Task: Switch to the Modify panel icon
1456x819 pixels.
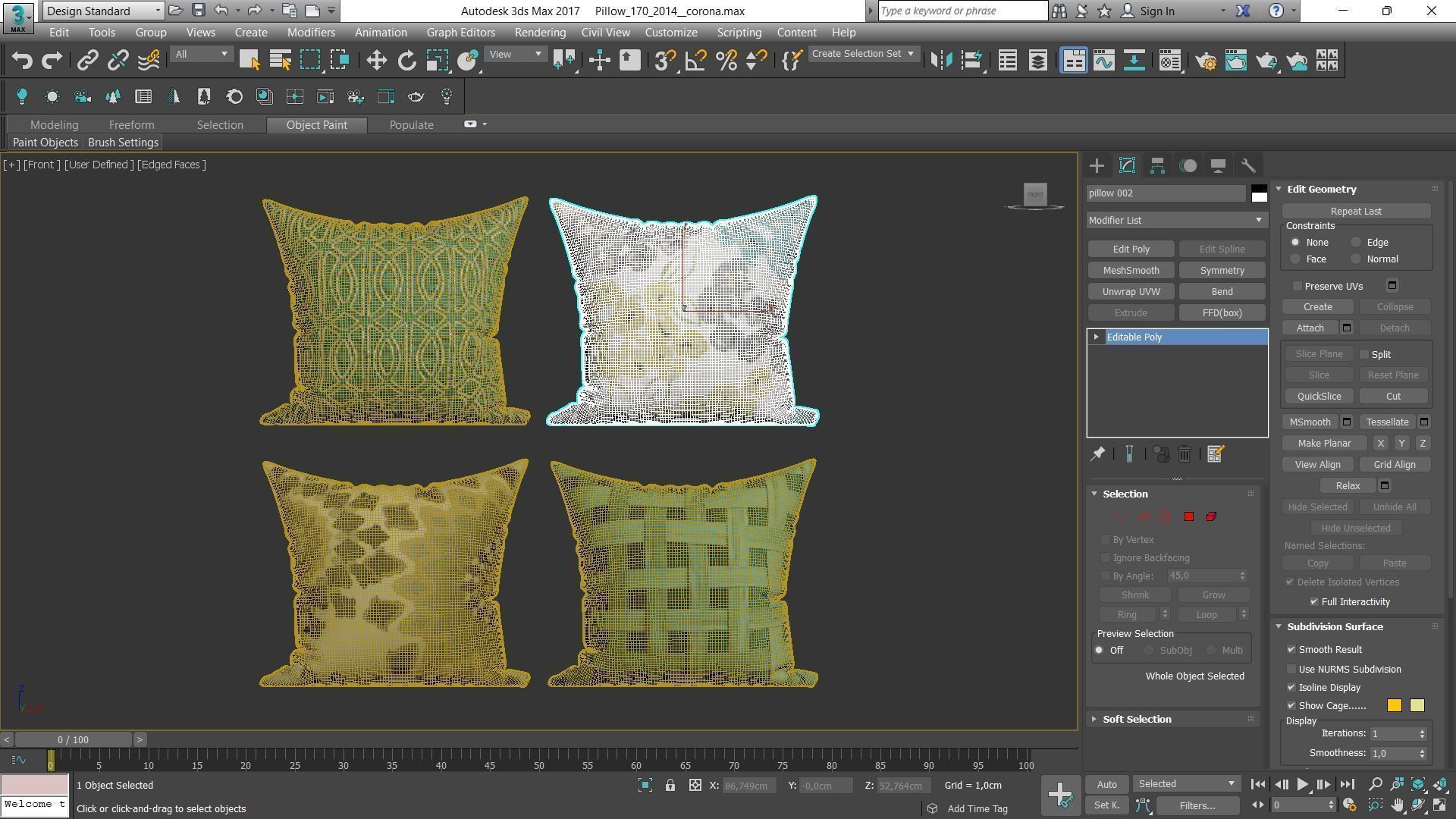Action: (1127, 165)
